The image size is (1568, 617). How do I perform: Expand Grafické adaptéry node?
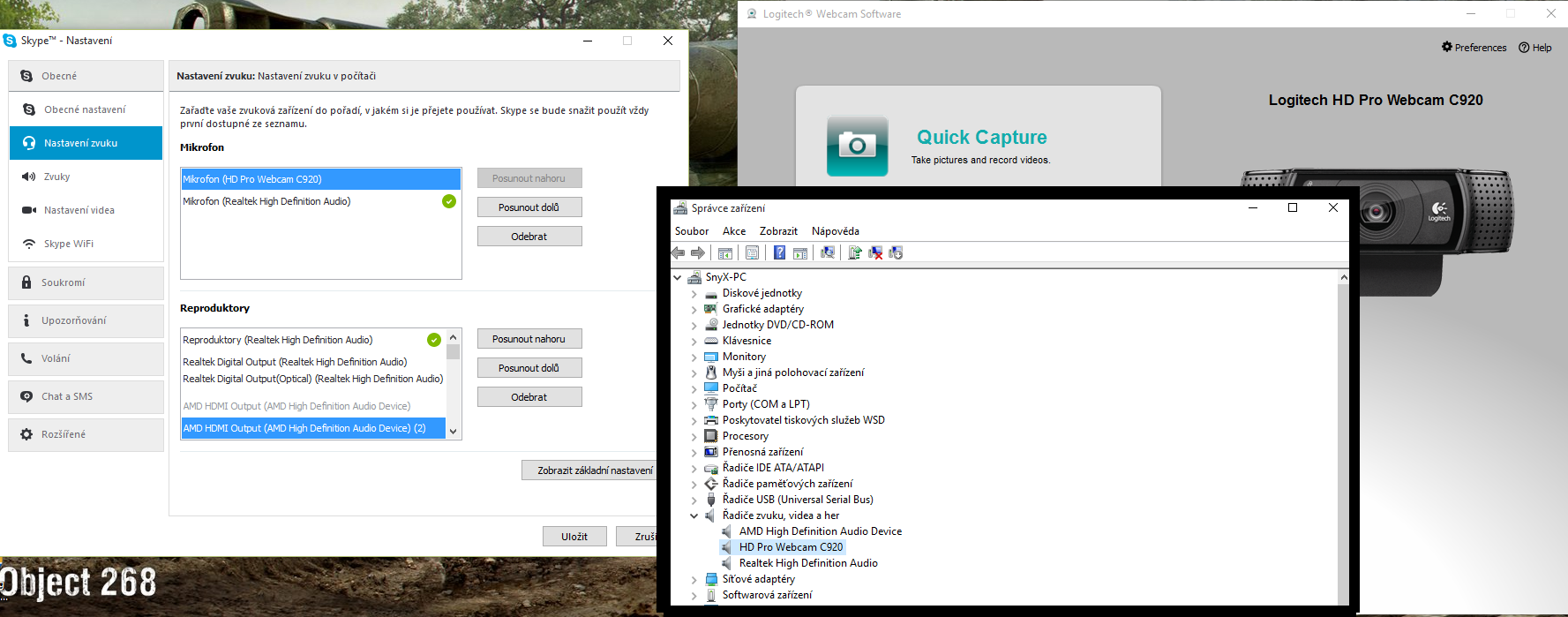pyautogui.click(x=694, y=309)
